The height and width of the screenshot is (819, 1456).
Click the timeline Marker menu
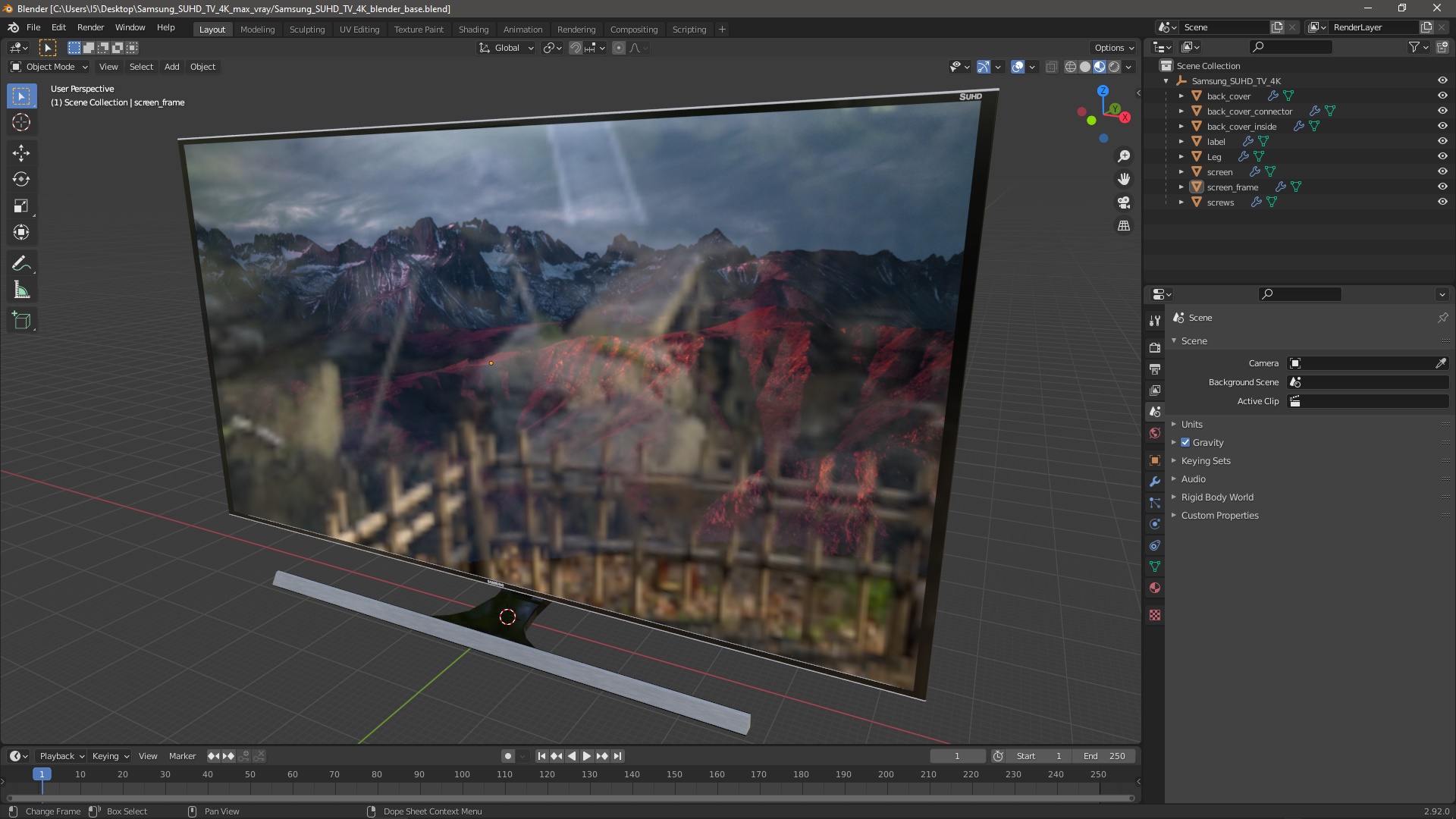(x=182, y=756)
